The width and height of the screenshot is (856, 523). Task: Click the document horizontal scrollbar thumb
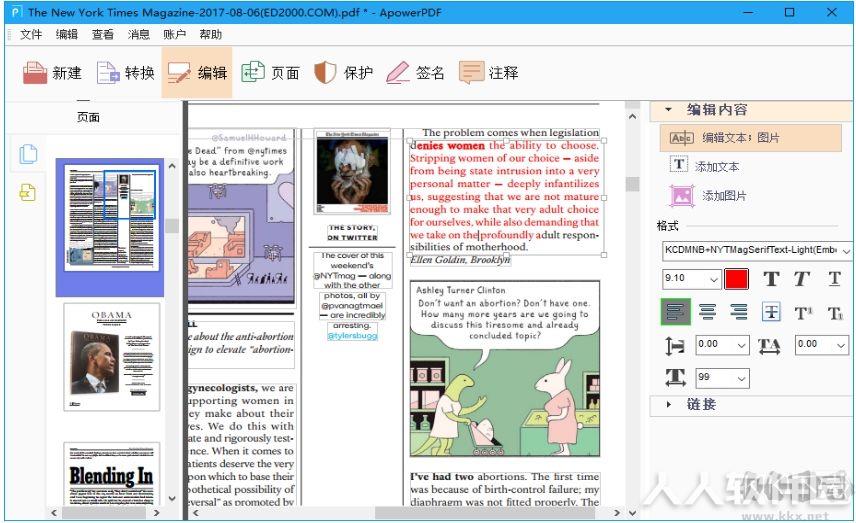(x=484, y=513)
